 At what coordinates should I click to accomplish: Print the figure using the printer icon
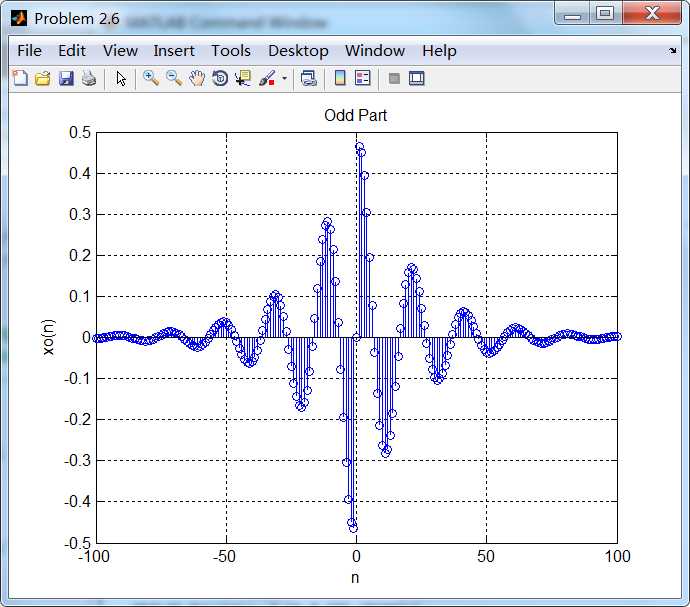point(89,79)
